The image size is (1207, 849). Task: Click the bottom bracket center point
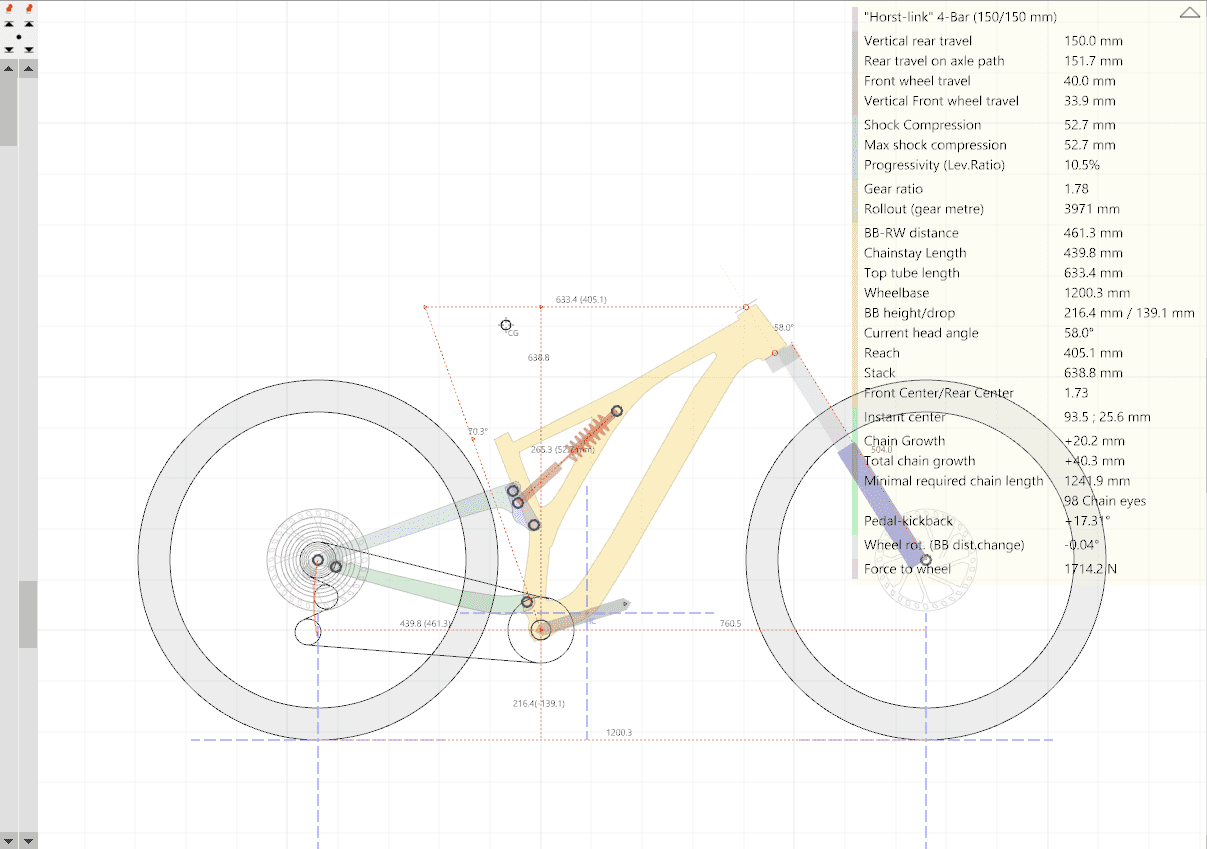(541, 629)
